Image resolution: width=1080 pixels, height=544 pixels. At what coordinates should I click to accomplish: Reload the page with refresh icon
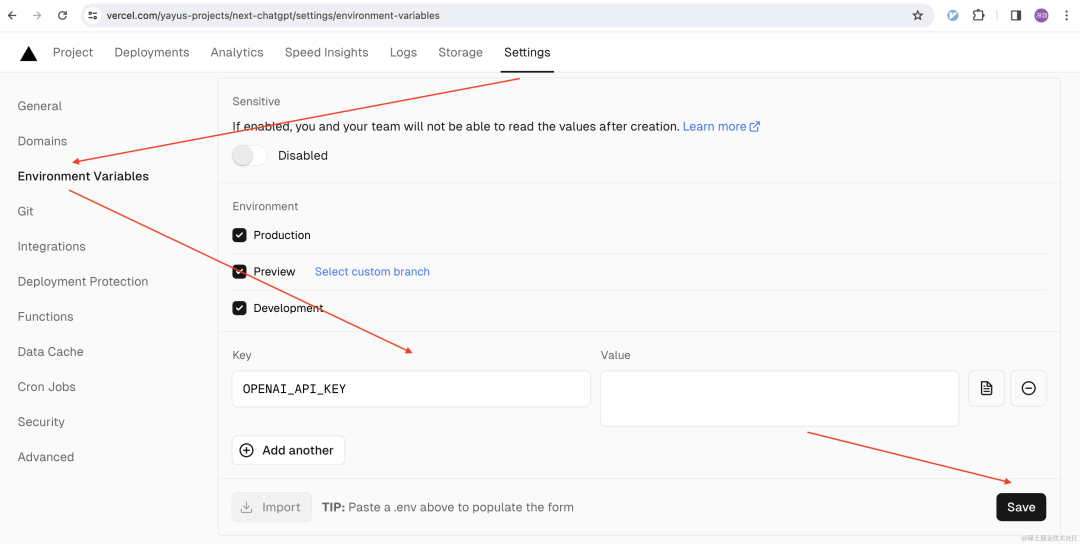coord(63,15)
